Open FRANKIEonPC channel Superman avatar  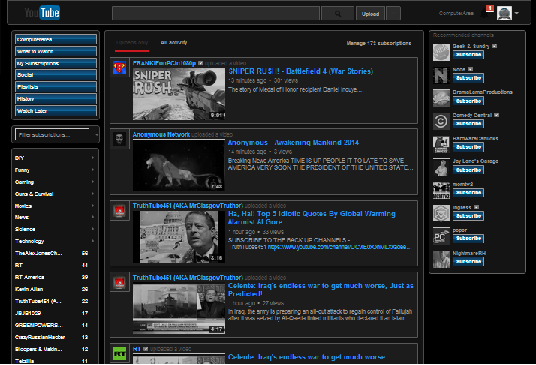[120, 68]
